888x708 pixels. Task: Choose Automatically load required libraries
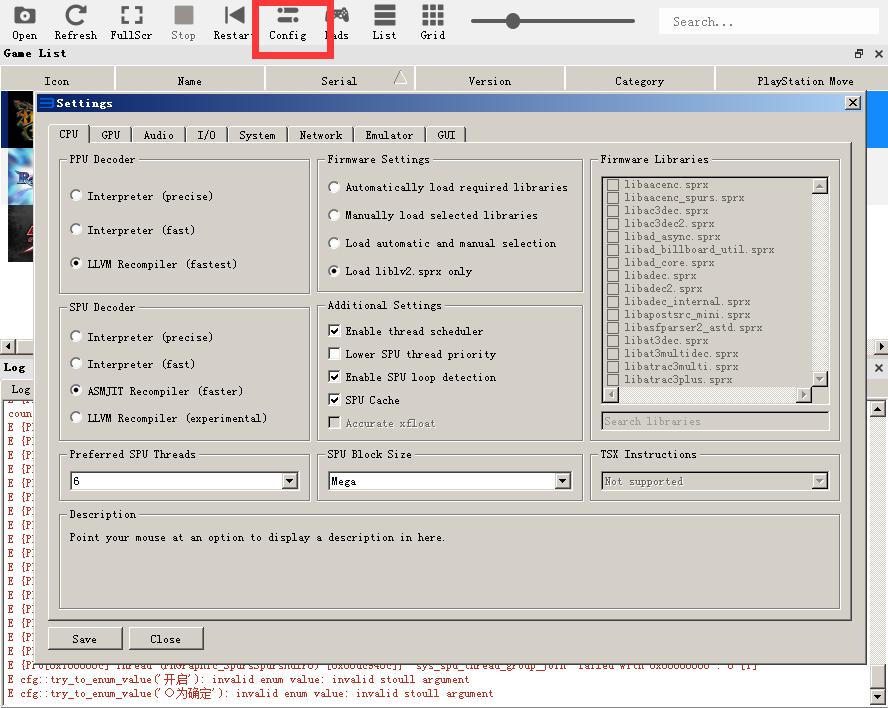(x=335, y=187)
